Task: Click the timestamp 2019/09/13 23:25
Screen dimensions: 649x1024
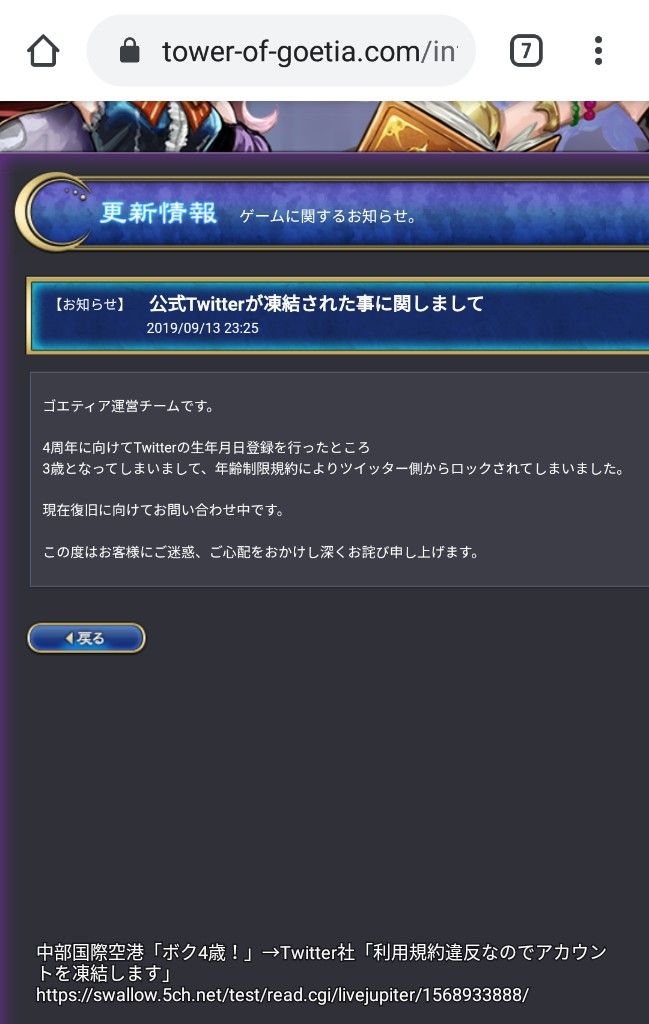Action: coord(202,328)
